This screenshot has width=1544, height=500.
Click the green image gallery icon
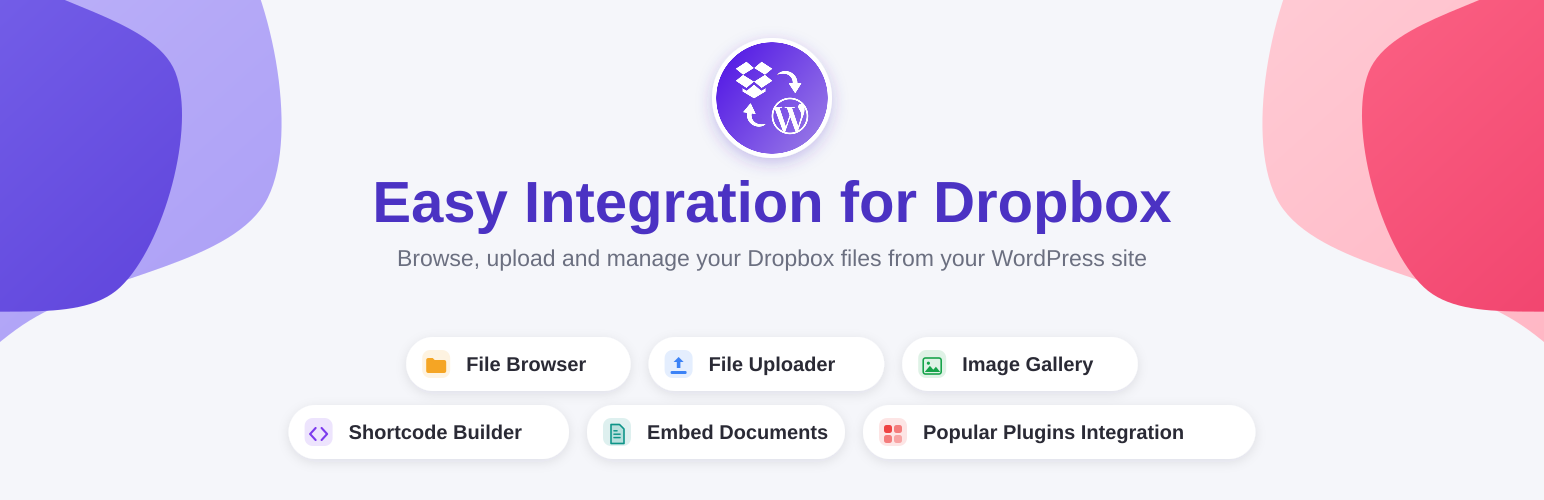pyautogui.click(x=932, y=365)
